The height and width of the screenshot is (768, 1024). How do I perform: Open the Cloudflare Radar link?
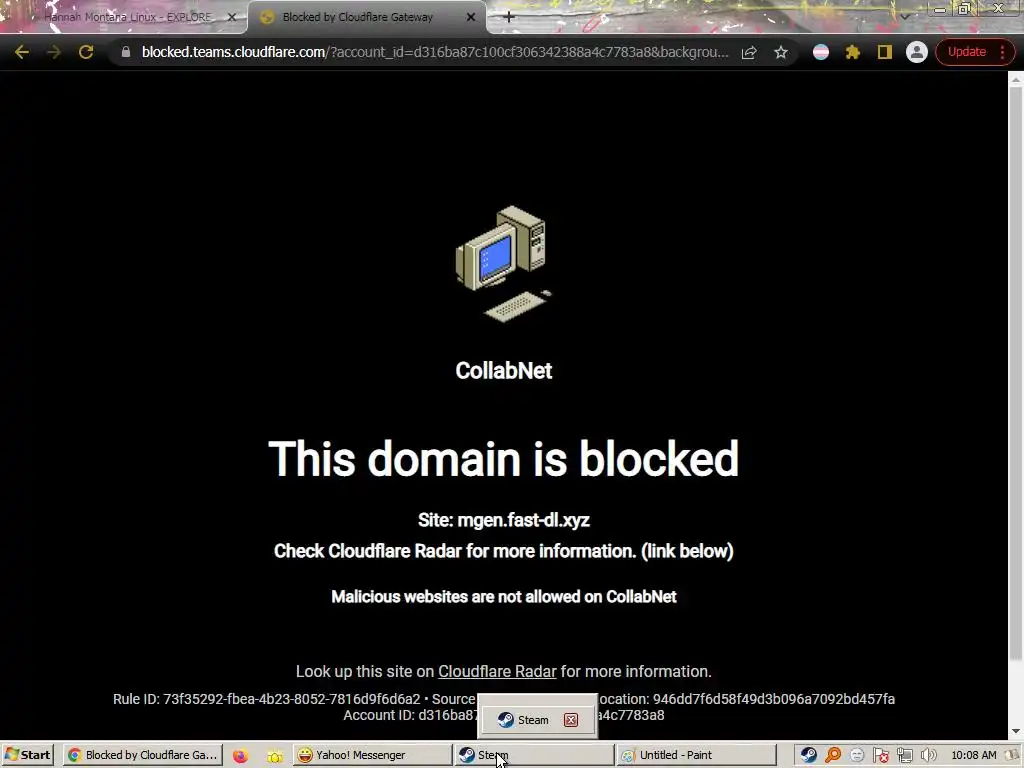tap(497, 671)
